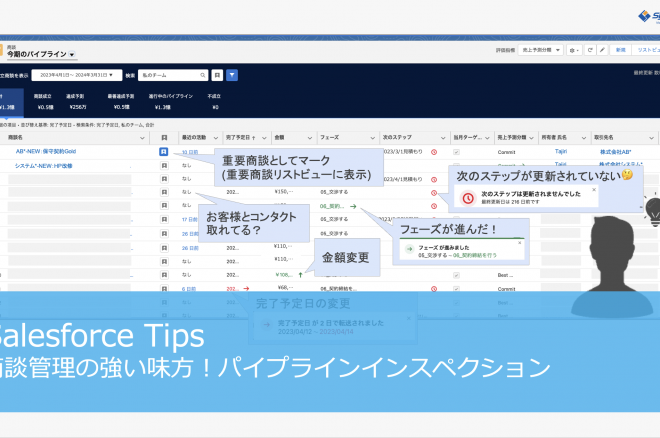This screenshot has width=660, height=438.
Task: Toggle the bookmark on the 17 日前 row
Action: (x=164, y=220)
